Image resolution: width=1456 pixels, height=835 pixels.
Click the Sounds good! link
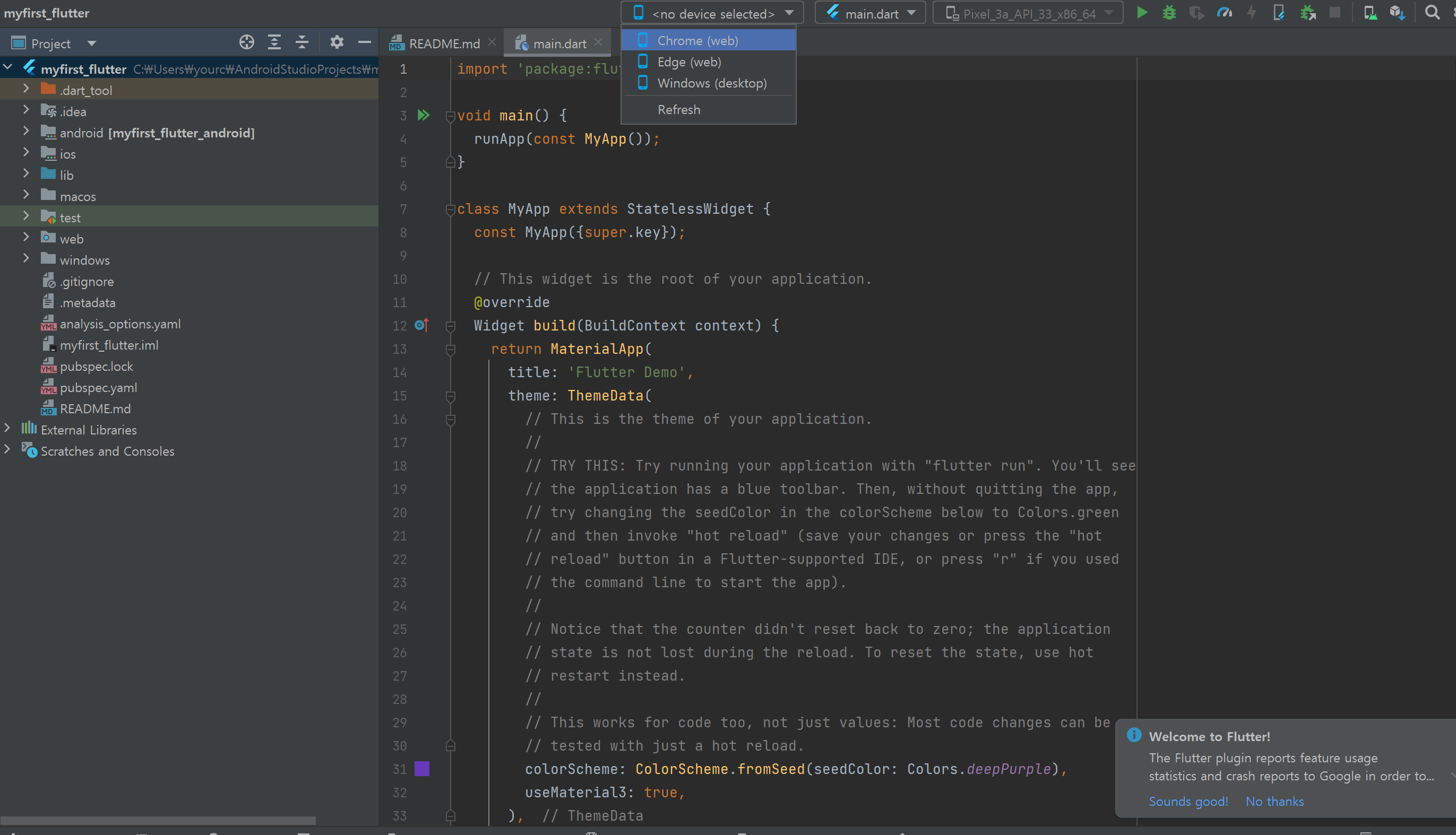click(x=1187, y=801)
